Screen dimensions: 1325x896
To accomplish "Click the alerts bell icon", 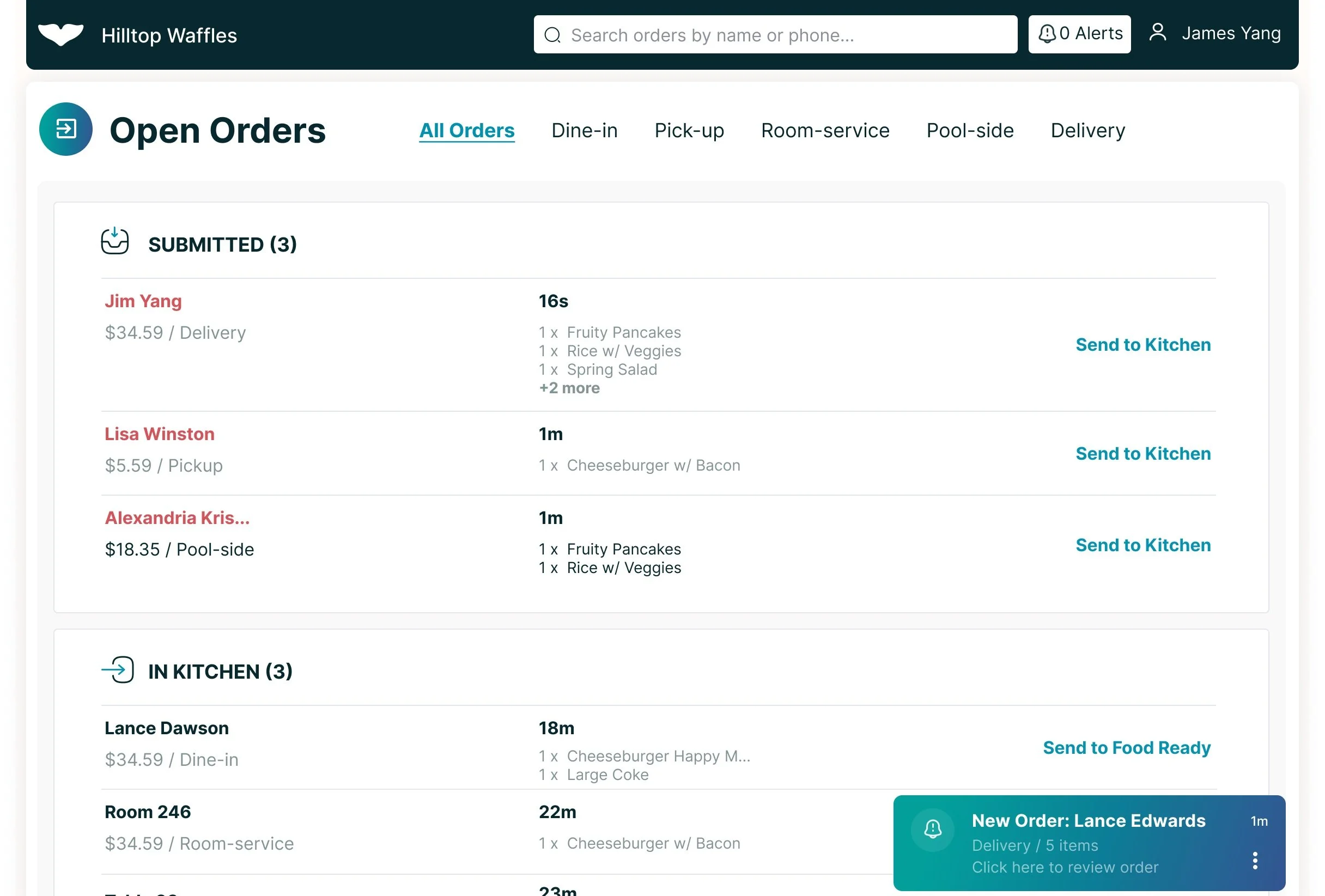I will point(1047,34).
